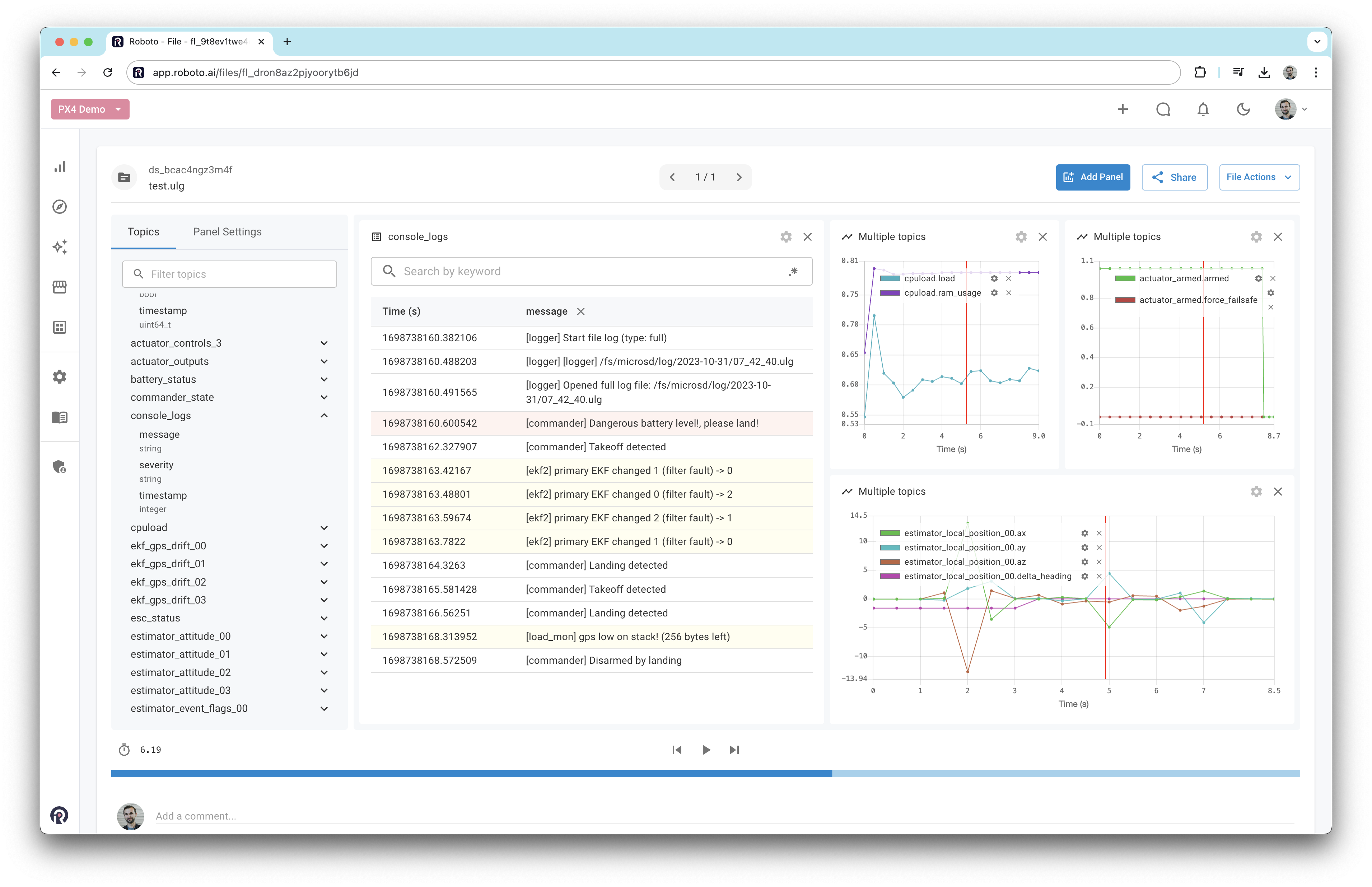Image resolution: width=1372 pixels, height=887 pixels.
Task: Toggle cpuload.load series legend swatch
Action: pos(890,279)
